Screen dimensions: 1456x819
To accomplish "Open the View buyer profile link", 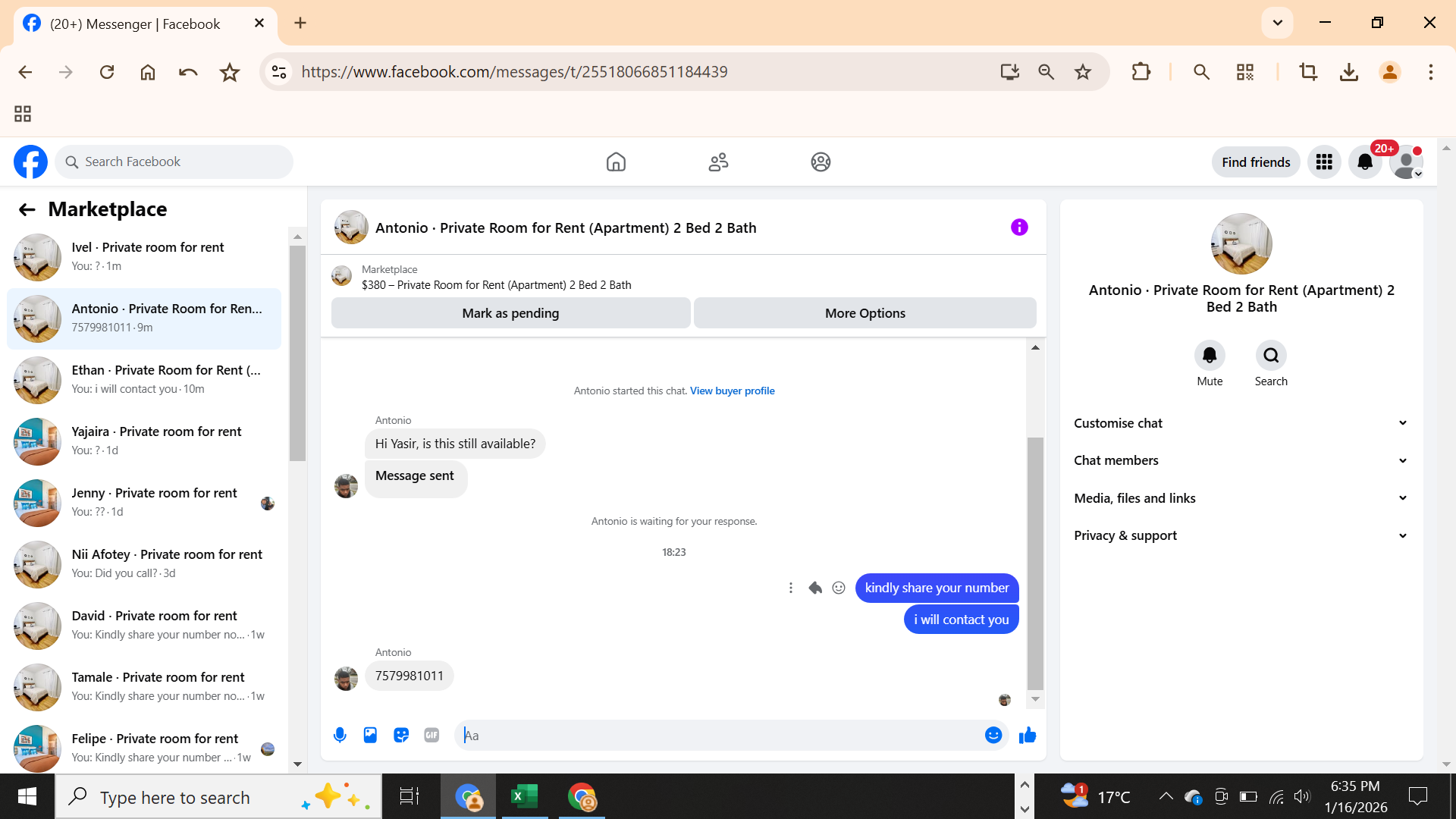I will tap(732, 391).
